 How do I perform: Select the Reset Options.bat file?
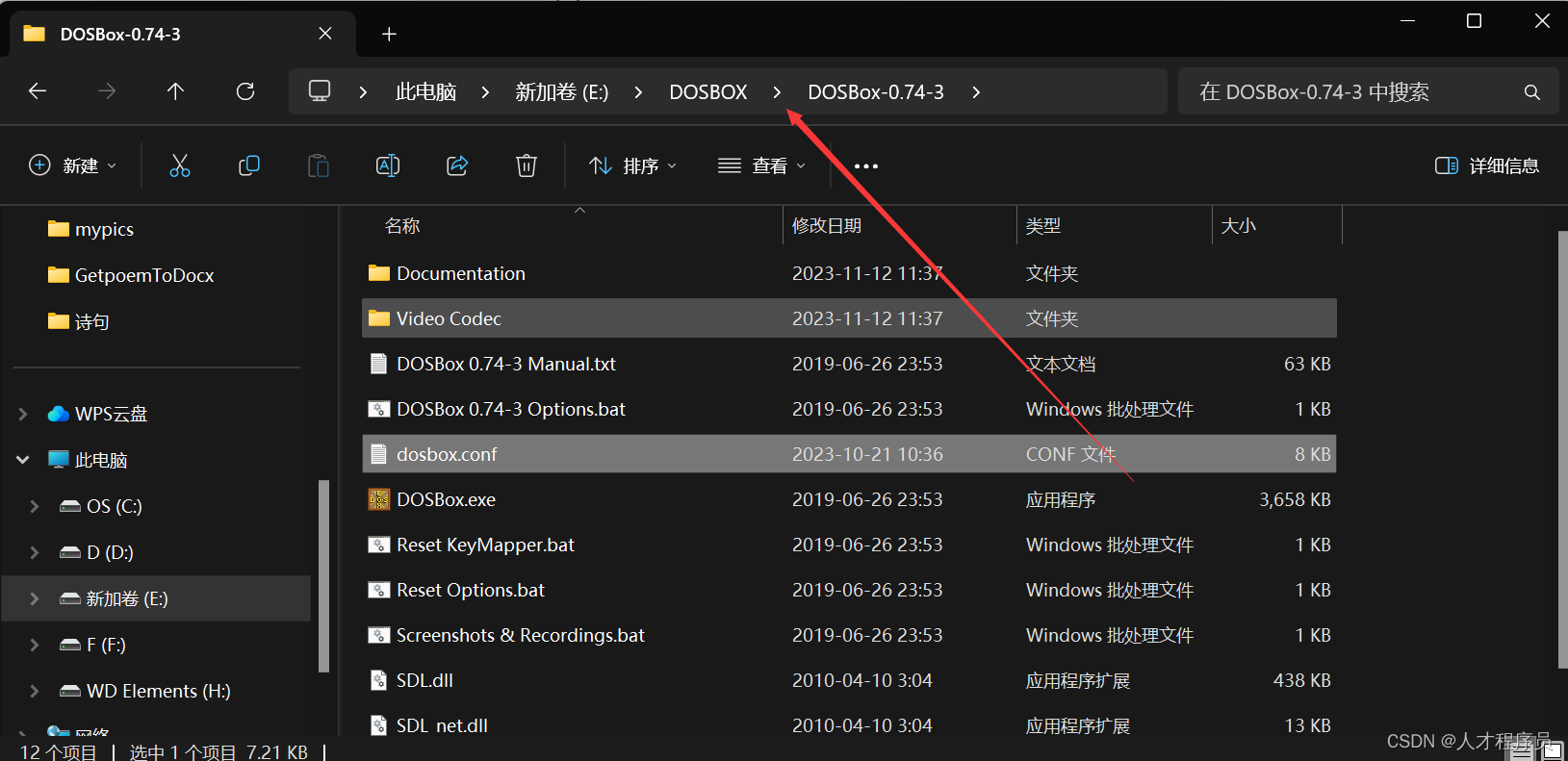click(471, 590)
